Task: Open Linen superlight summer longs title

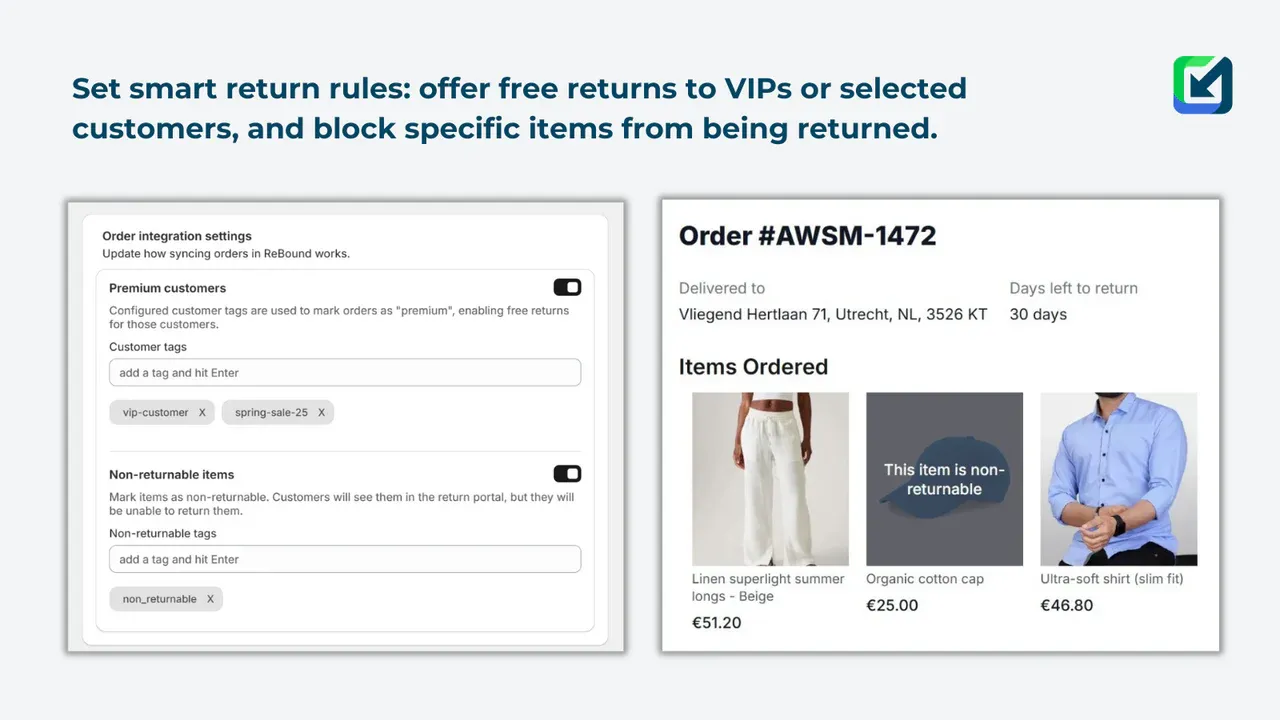Action: click(x=767, y=588)
